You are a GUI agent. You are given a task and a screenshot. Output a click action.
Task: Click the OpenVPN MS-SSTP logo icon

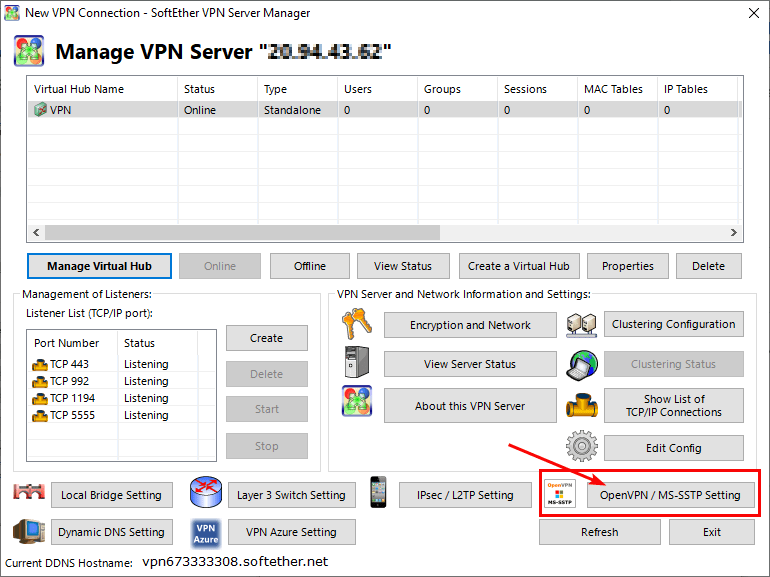pos(560,494)
